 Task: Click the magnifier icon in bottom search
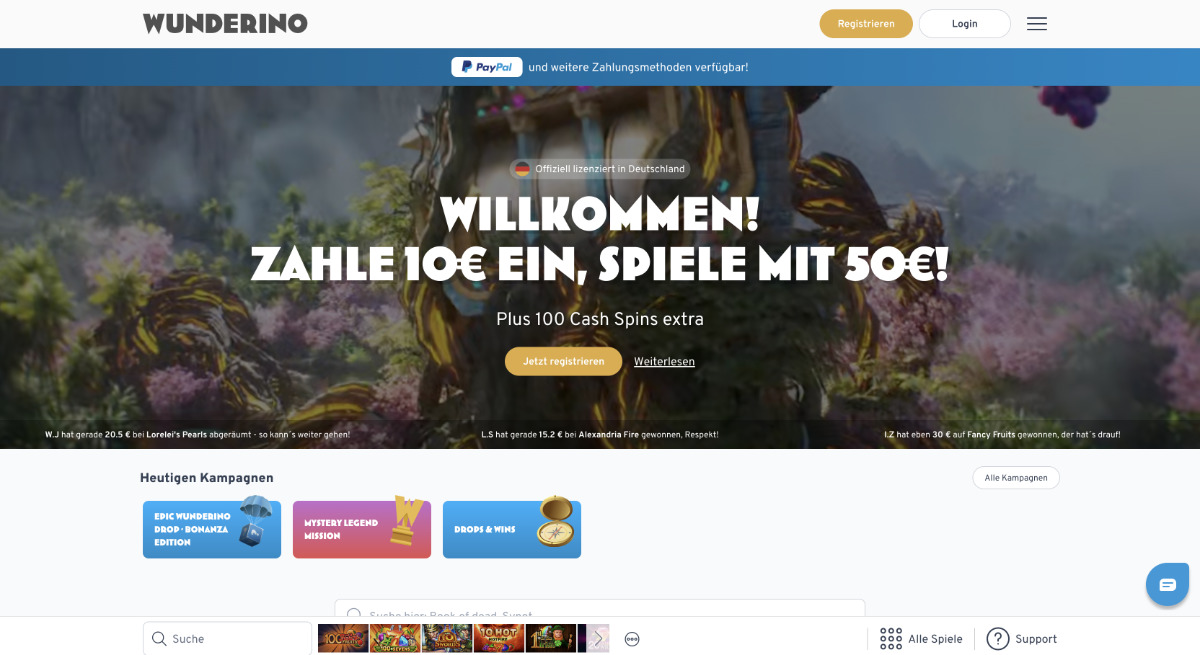point(159,638)
